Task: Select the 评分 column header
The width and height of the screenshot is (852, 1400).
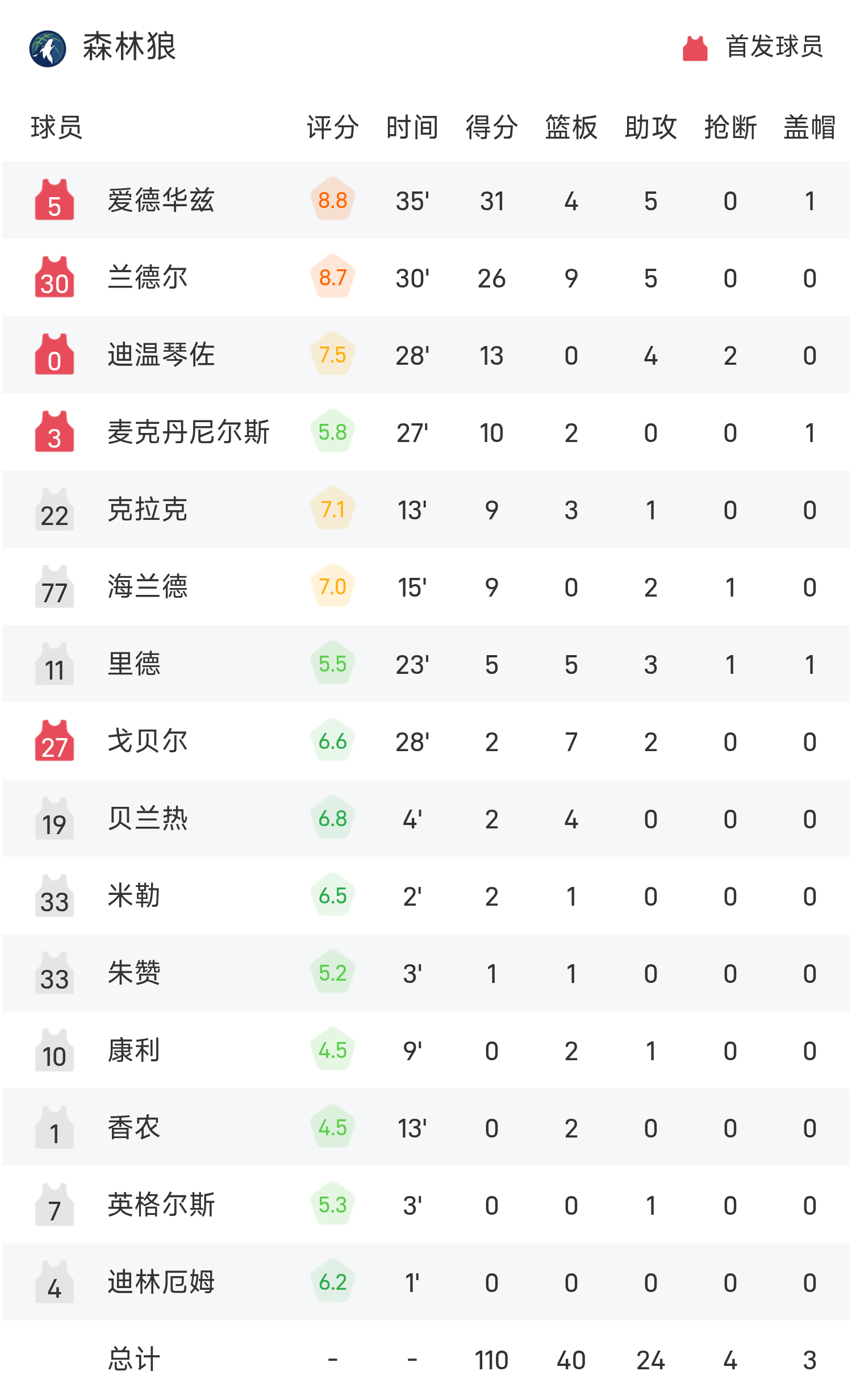Action: point(333,127)
